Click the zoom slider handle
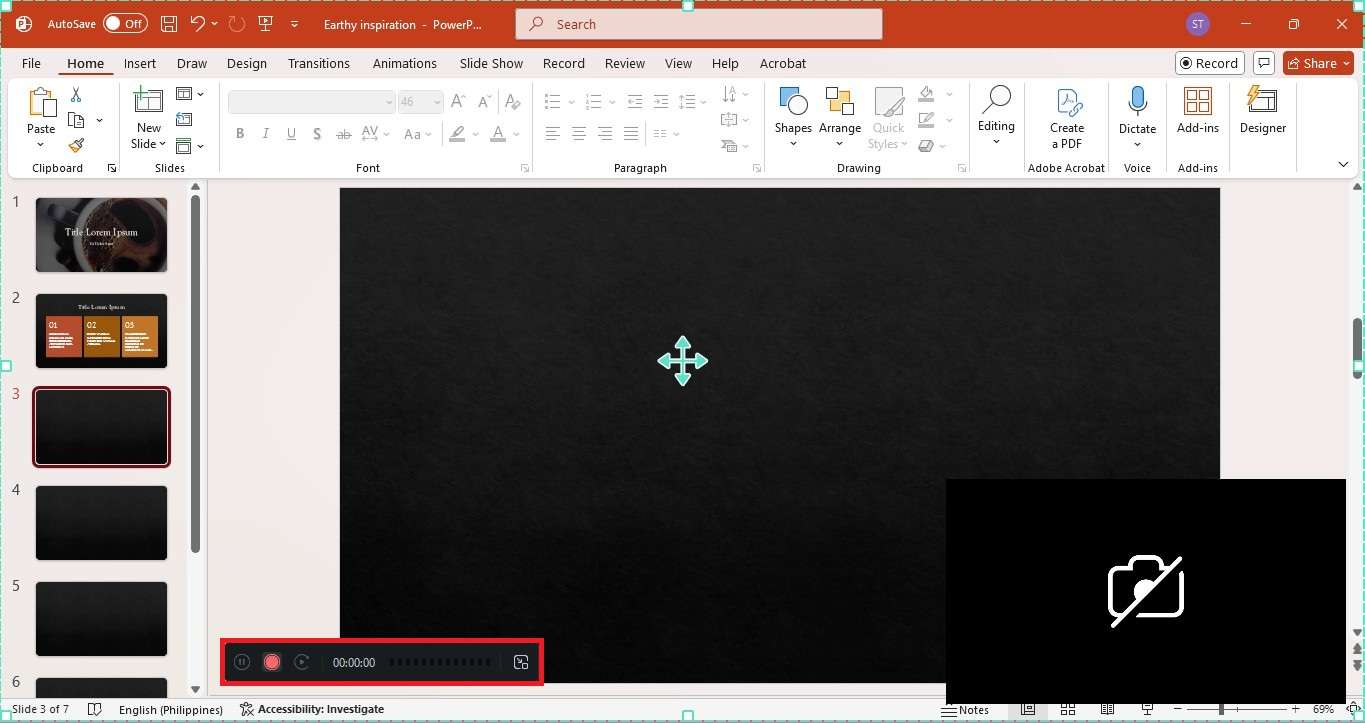Screen dimensions: 1365x723 [1220, 709]
